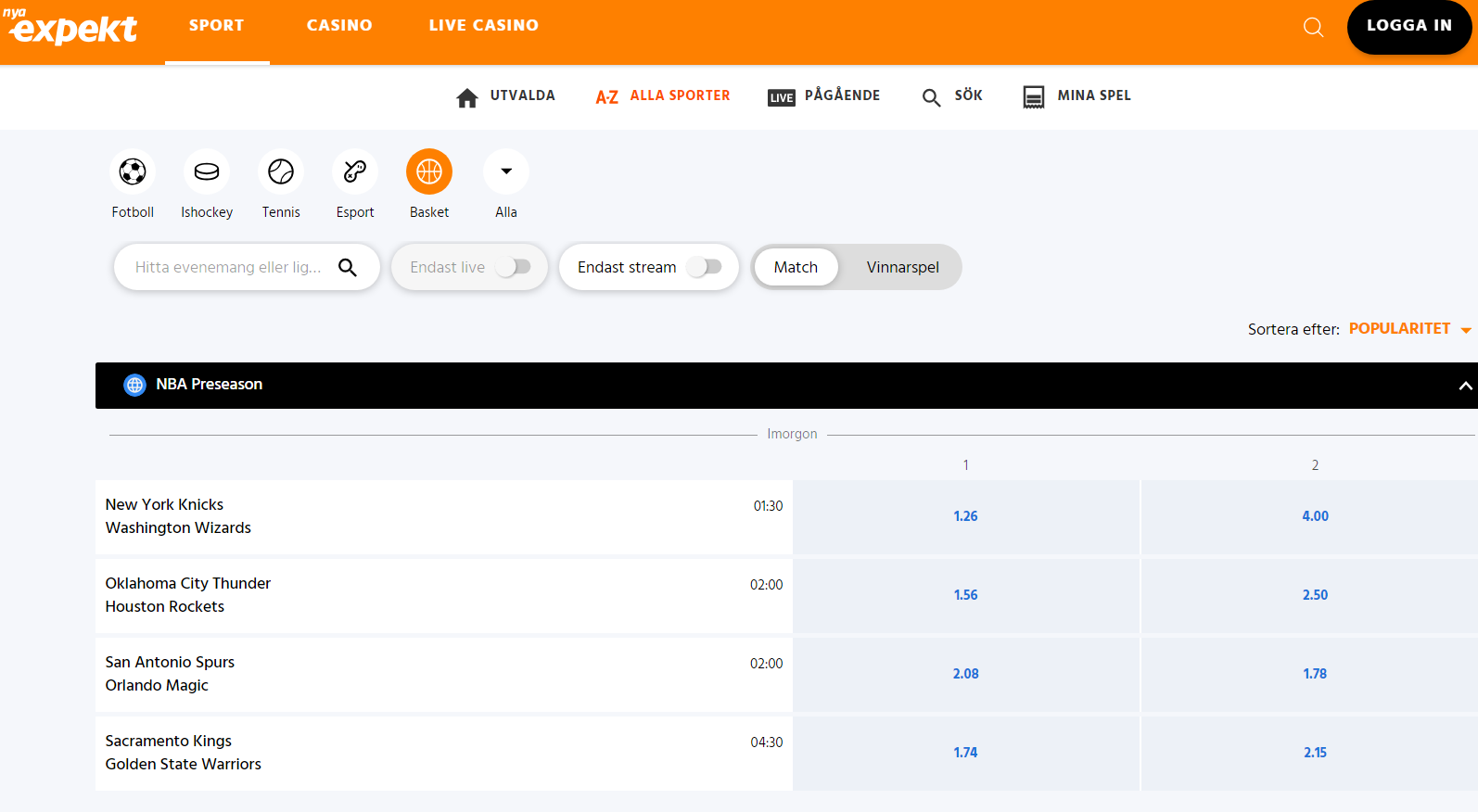Open the Live Casino tab
This screenshot has height=812, width=1478.
pos(483,26)
